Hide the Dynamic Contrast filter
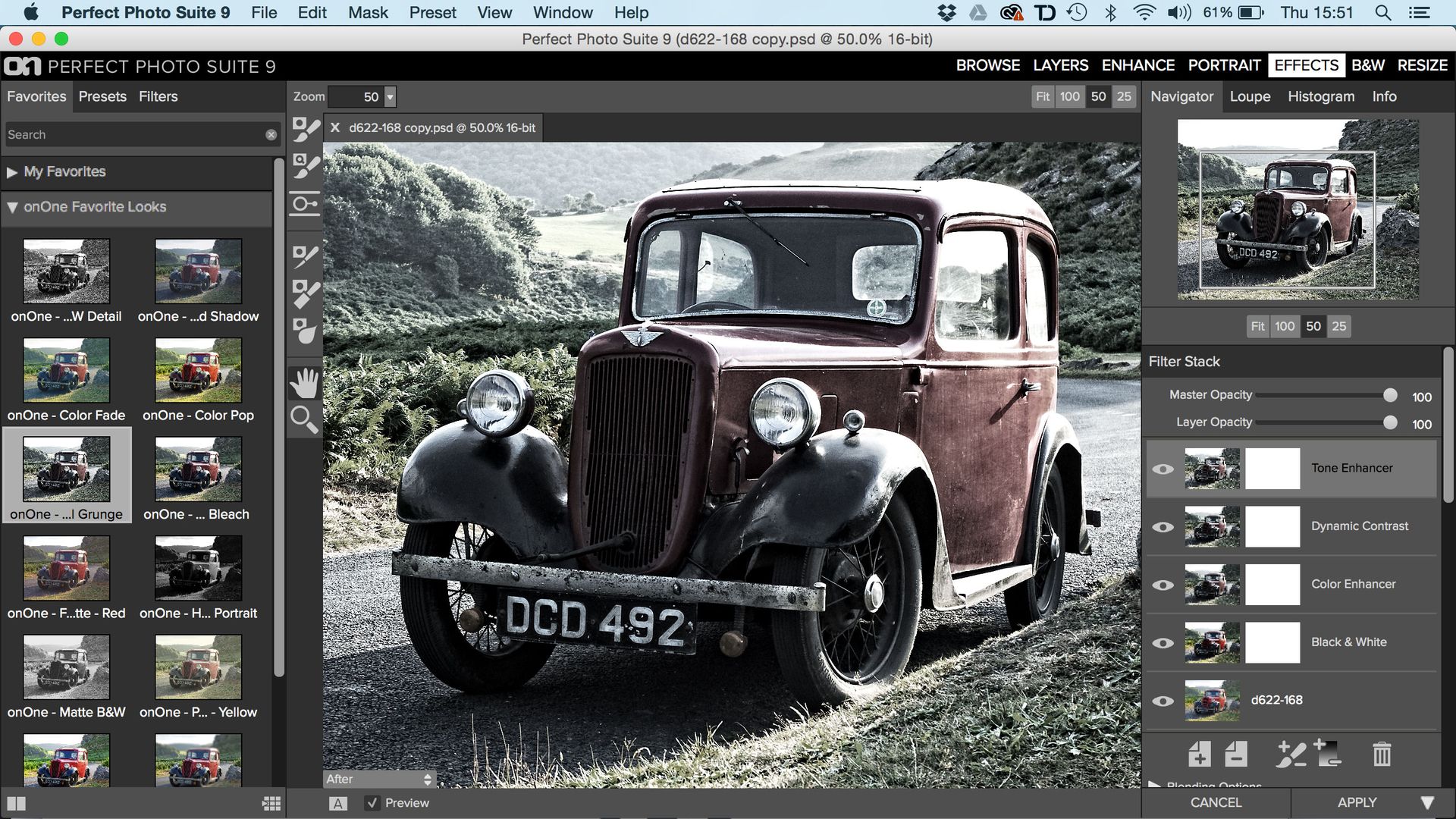The width and height of the screenshot is (1456, 819). point(1164,526)
